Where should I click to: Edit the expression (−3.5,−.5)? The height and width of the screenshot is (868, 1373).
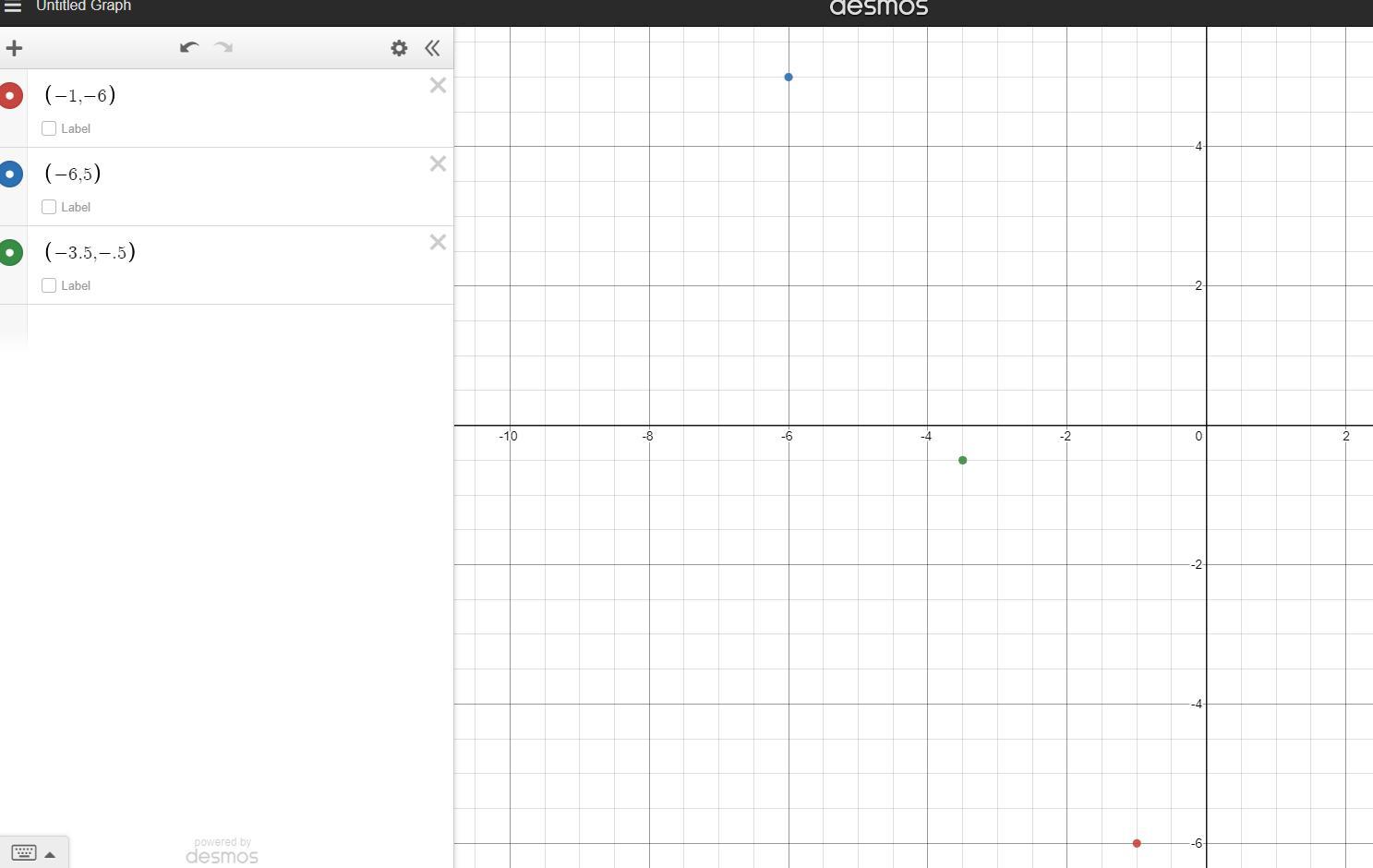point(90,252)
